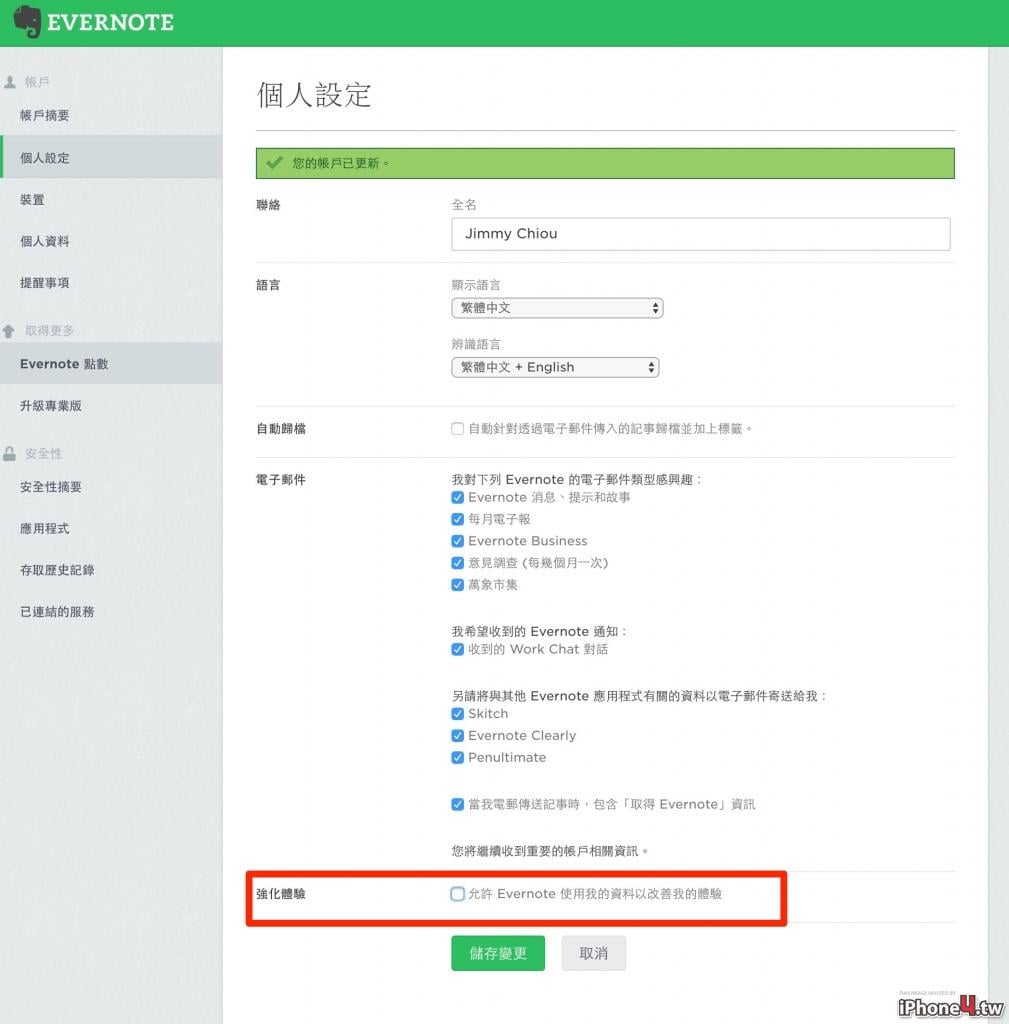Click the 安全性 lock icon
Viewport: 1009px width, 1024px height.
click(x=9, y=454)
